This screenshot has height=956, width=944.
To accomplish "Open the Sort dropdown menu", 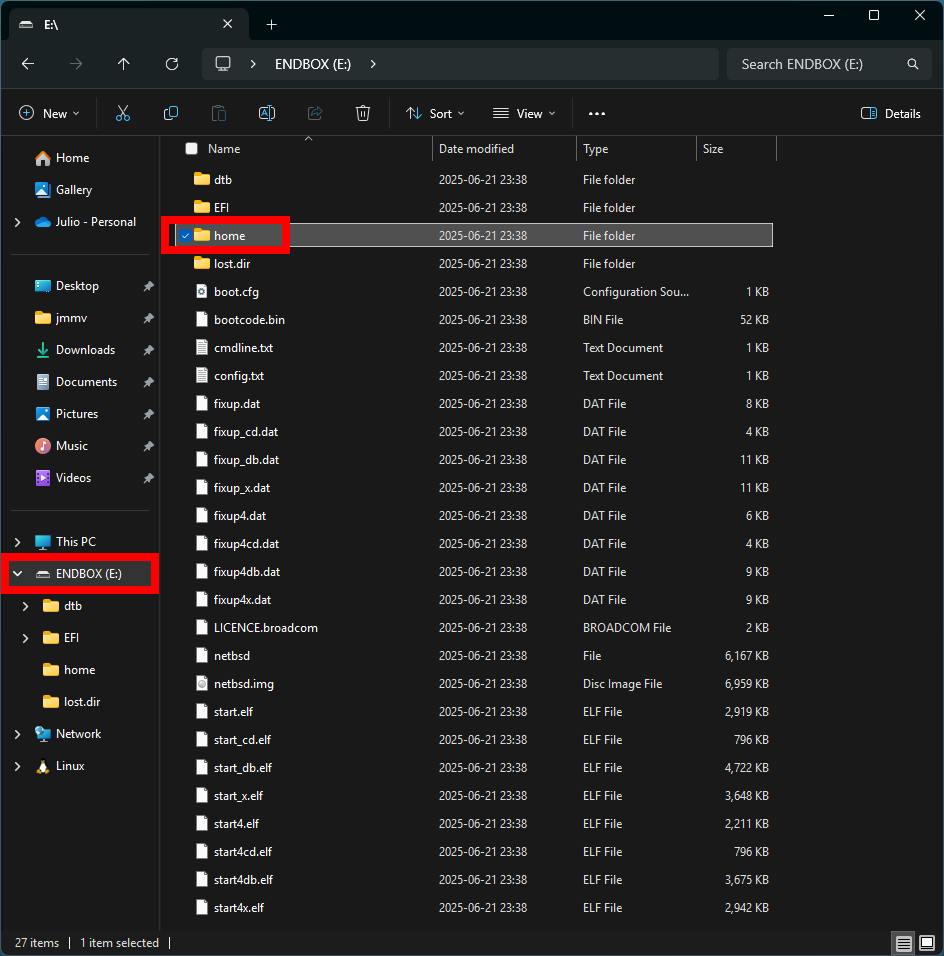I will [435, 113].
